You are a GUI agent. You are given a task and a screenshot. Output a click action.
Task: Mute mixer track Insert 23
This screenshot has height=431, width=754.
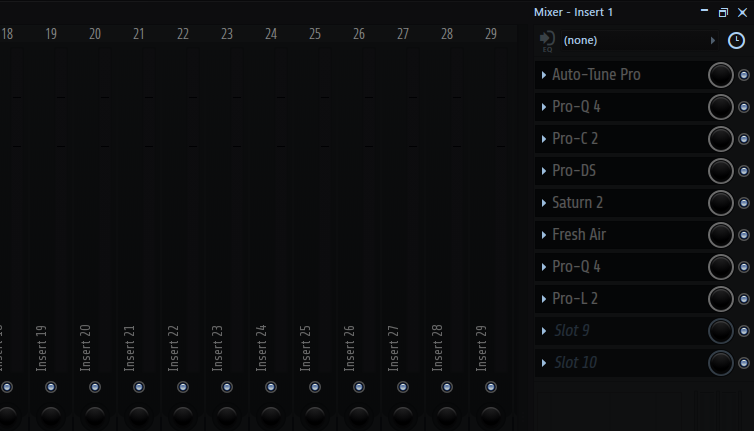(227, 387)
